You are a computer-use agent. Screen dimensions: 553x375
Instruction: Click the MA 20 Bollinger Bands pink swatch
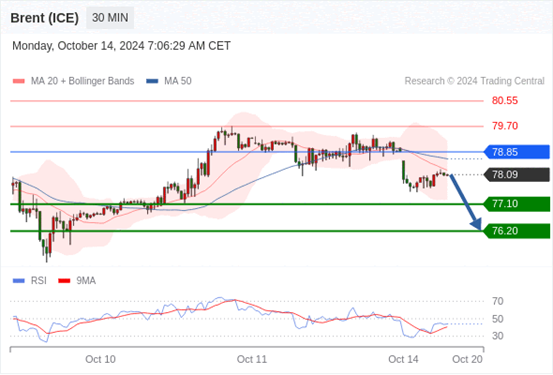(19, 81)
